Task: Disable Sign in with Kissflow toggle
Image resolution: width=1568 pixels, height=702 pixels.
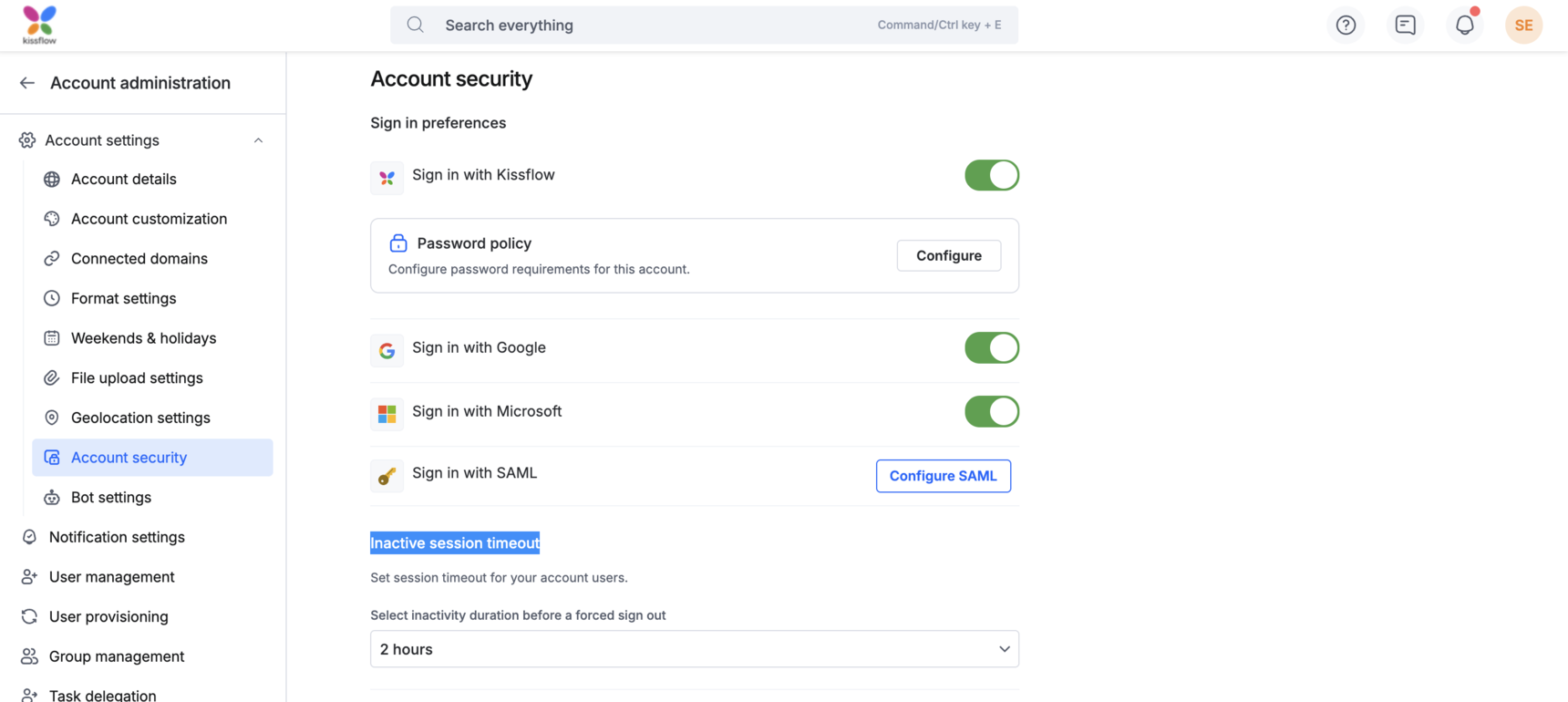Action: (x=991, y=175)
